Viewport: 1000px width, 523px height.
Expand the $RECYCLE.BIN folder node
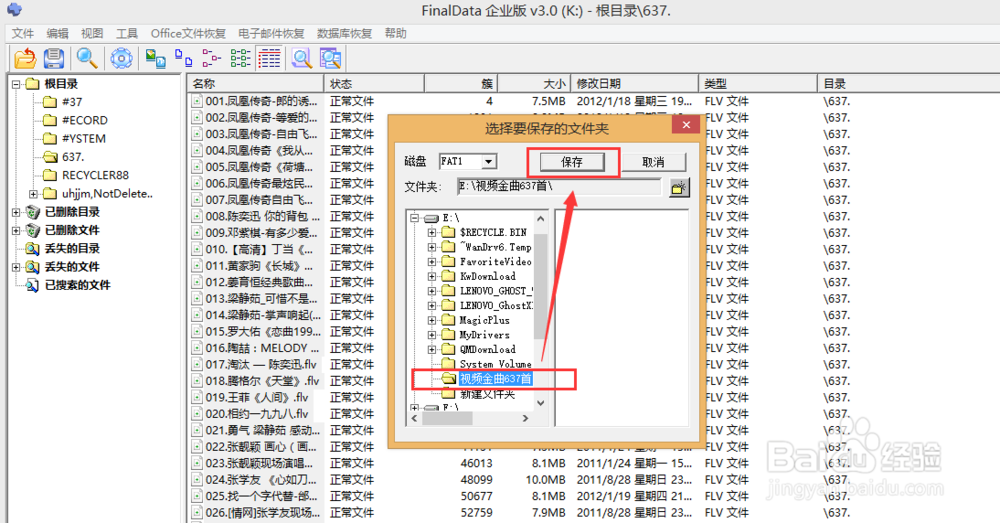coord(432,232)
